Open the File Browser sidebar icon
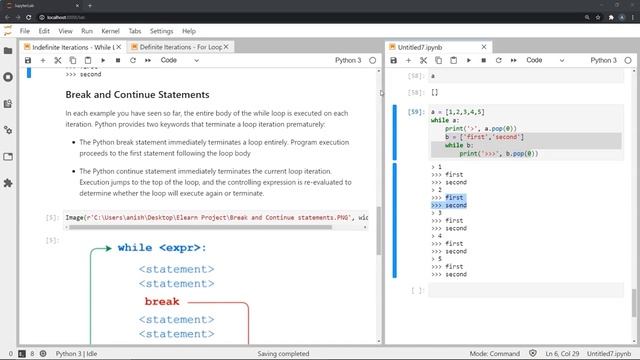This screenshot has width=640, height=360. (x=8, y=51)
